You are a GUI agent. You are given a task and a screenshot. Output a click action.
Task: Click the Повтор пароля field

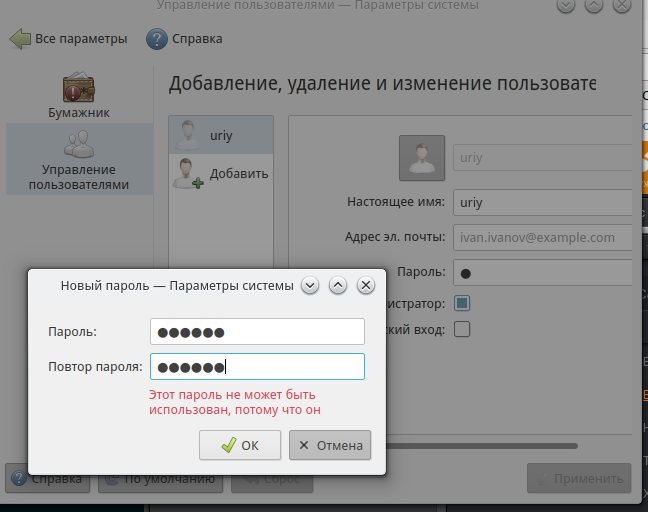(x=257, y=367)
